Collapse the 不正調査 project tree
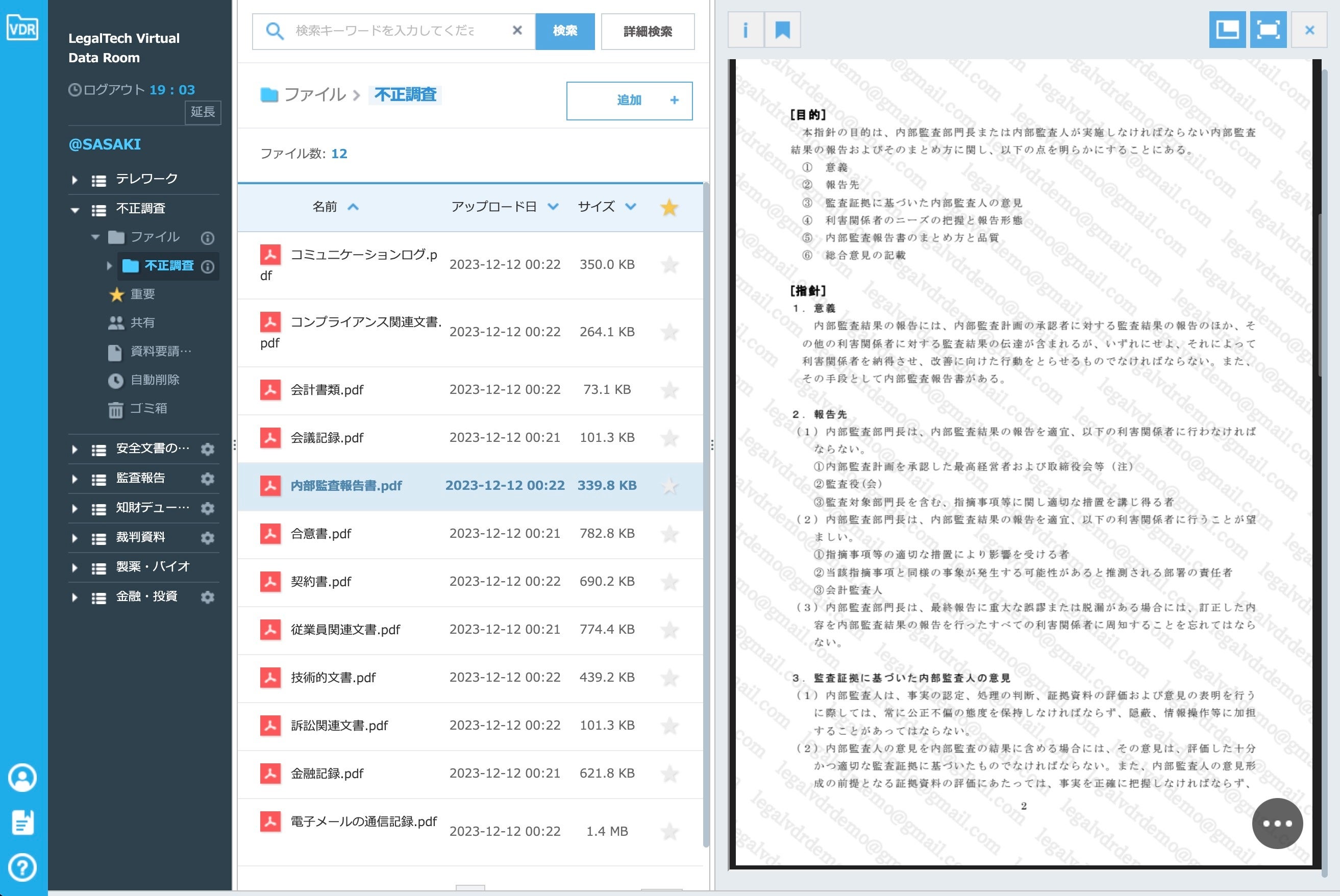The height and width of the screenshot is (896, 1340). [x=75, y=210]
